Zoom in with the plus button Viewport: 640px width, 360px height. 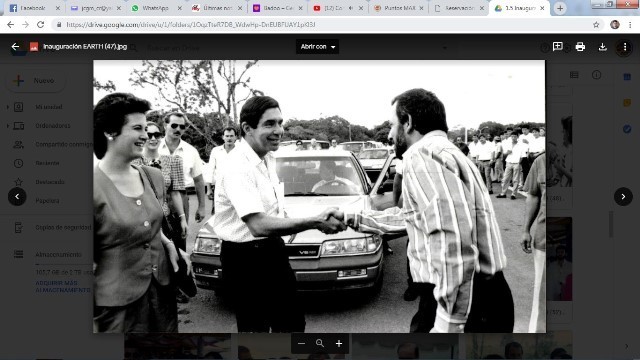tap(339, 344)
